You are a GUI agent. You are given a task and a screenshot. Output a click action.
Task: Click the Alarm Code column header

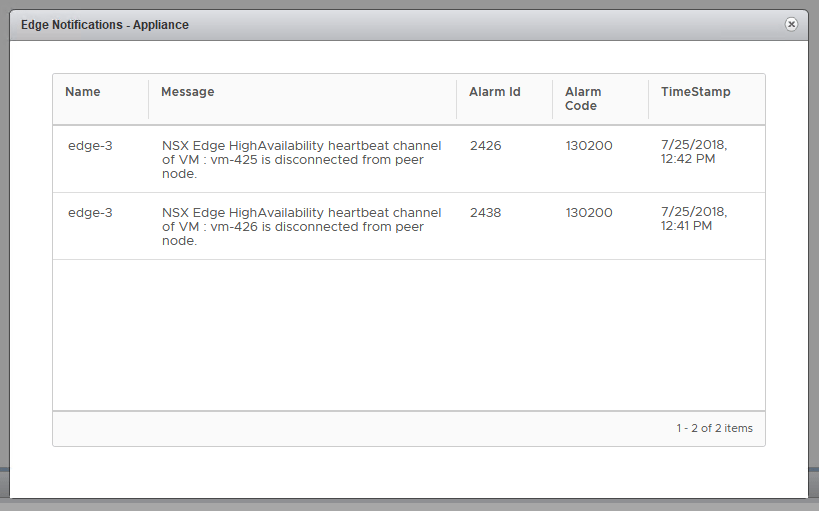(583, 99)
